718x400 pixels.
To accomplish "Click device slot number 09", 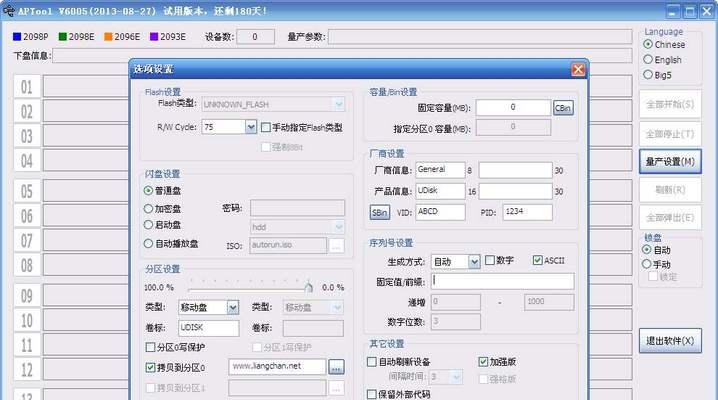I will click(27, 296).
